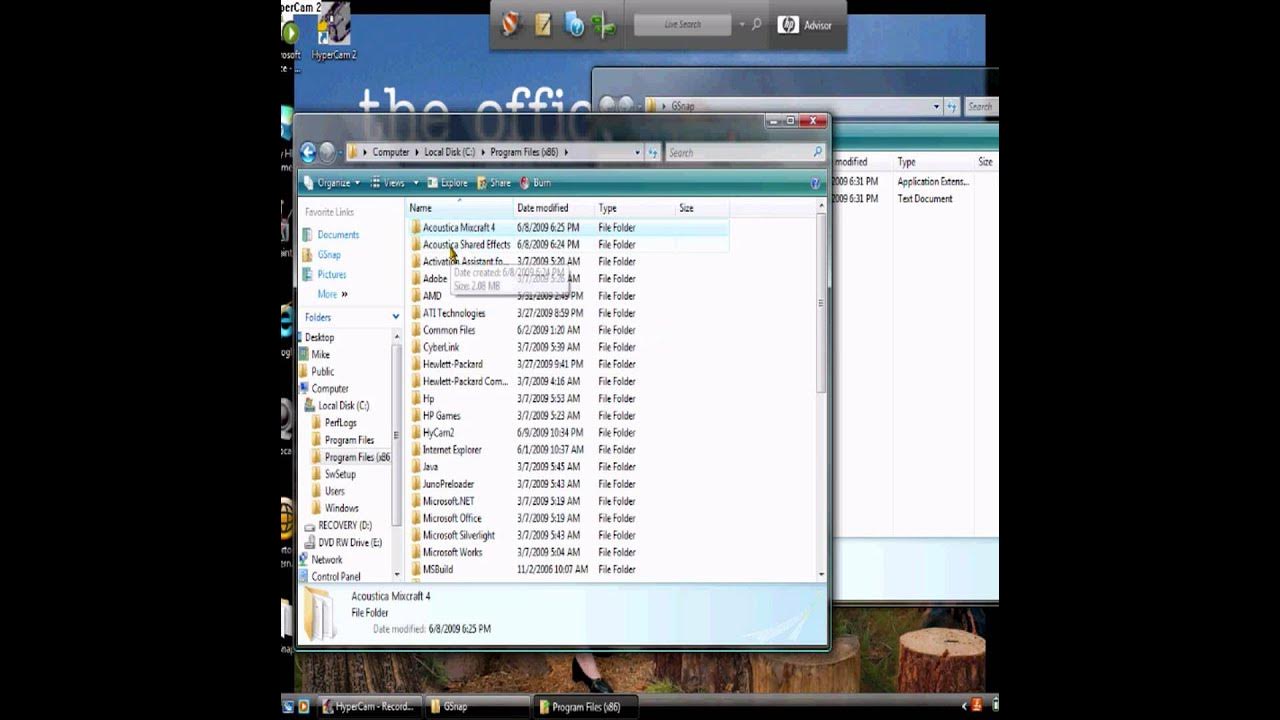Select the ATI Technologies folder icon
Image resolution: width=1280 pixels, height=720 pixels.
(416, 313)
